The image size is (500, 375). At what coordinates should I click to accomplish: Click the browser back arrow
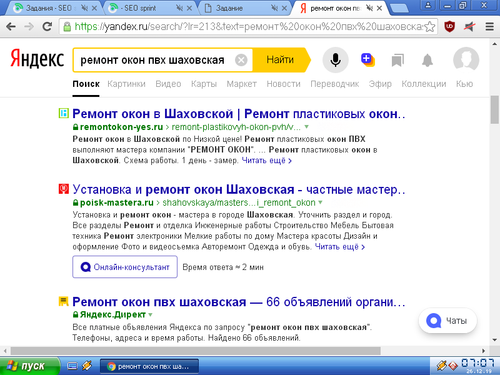coord(11,26)
